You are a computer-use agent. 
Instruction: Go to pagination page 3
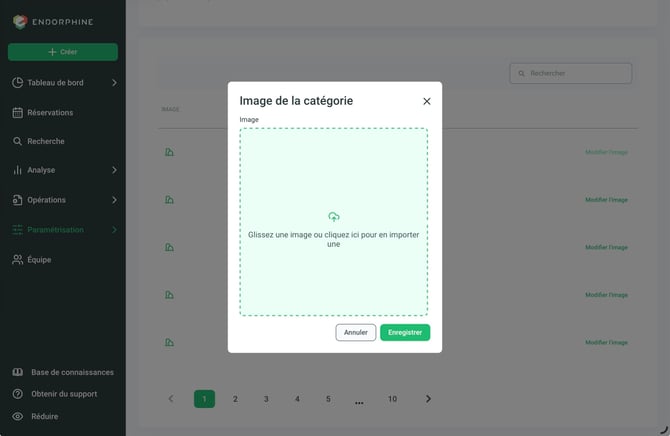tap(266, 399)
